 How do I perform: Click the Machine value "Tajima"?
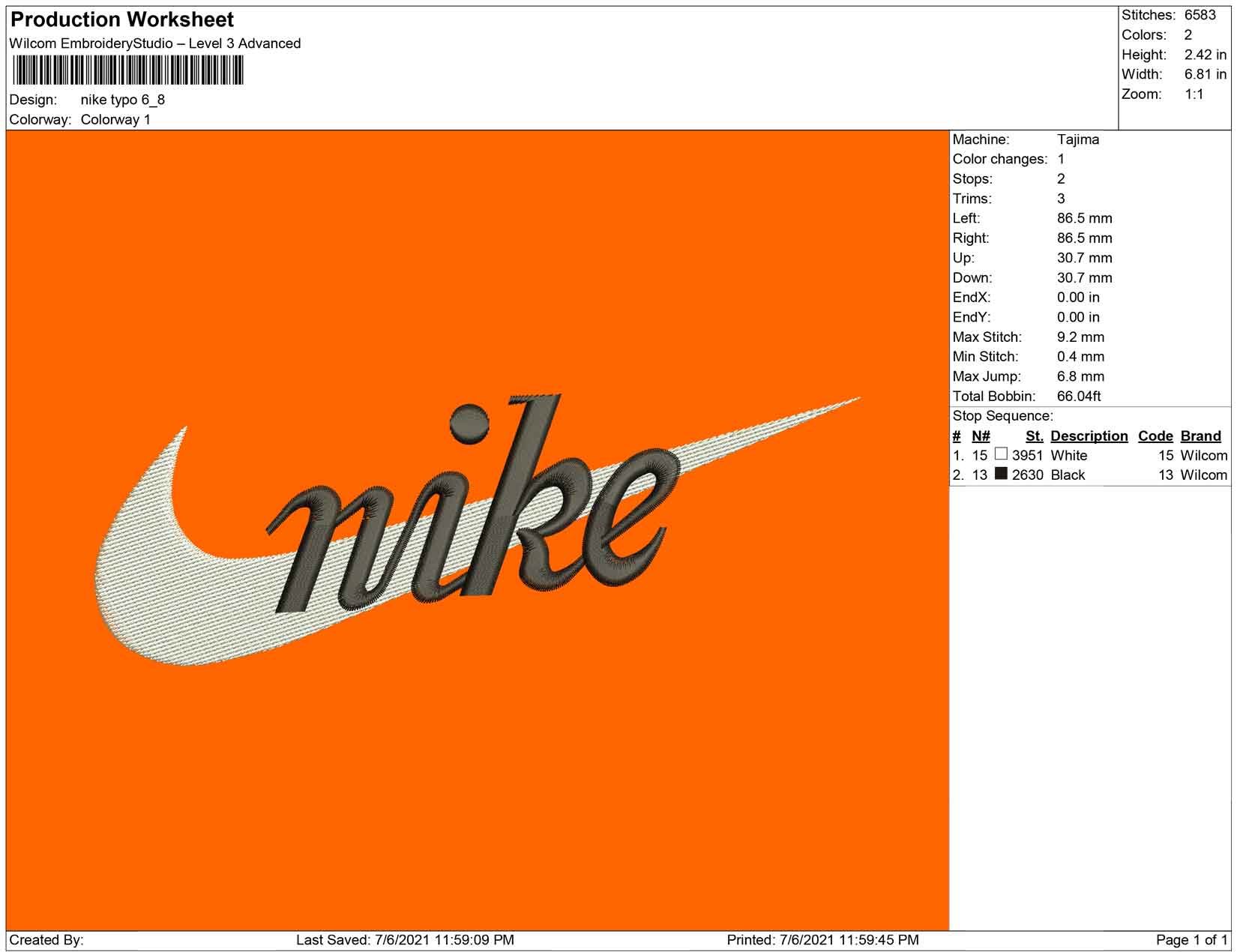1078,139
